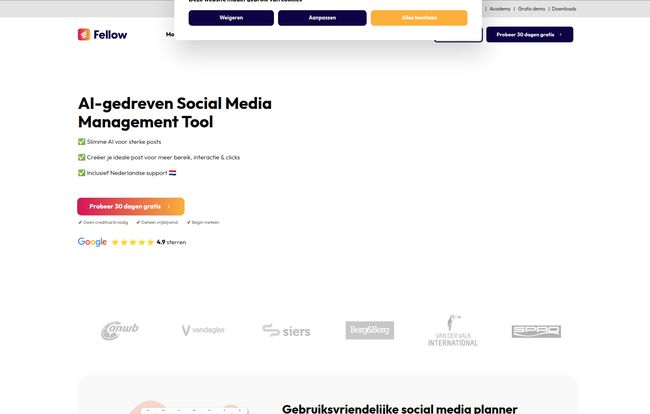Click the Berg&Berg customer logo

(370, 330)
